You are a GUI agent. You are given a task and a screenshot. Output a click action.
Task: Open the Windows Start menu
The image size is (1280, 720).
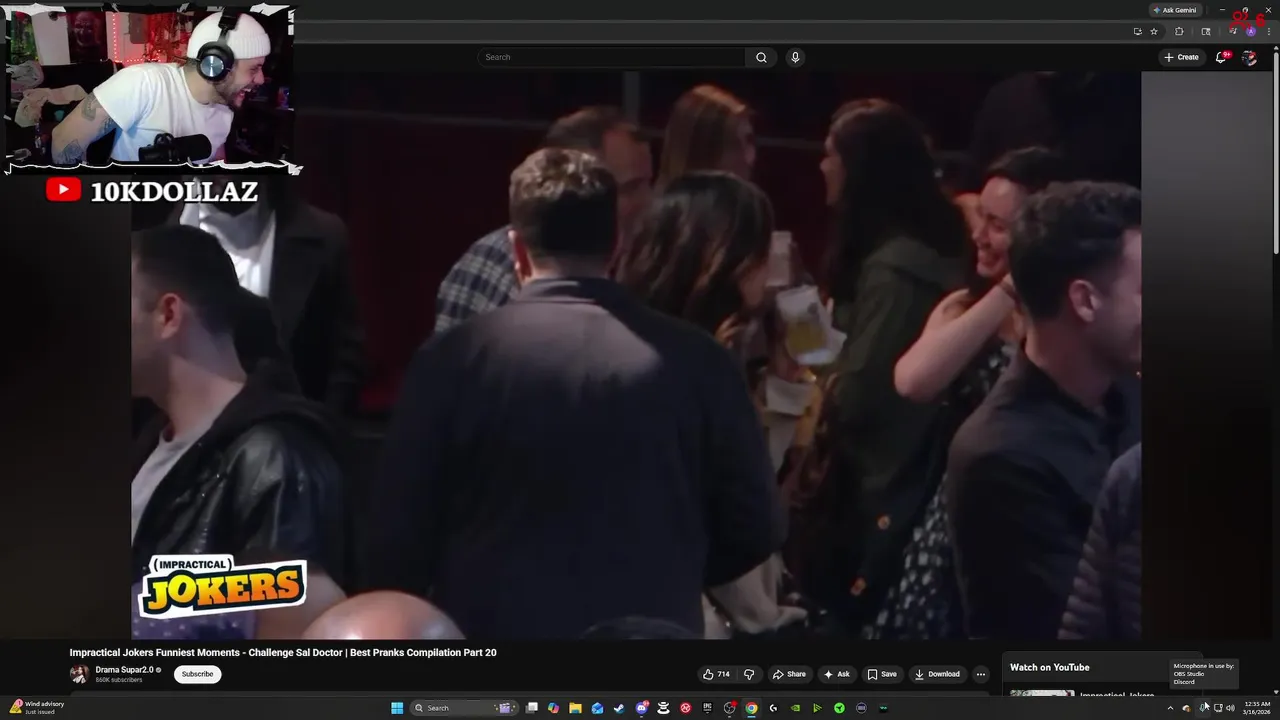coord(397,708)
